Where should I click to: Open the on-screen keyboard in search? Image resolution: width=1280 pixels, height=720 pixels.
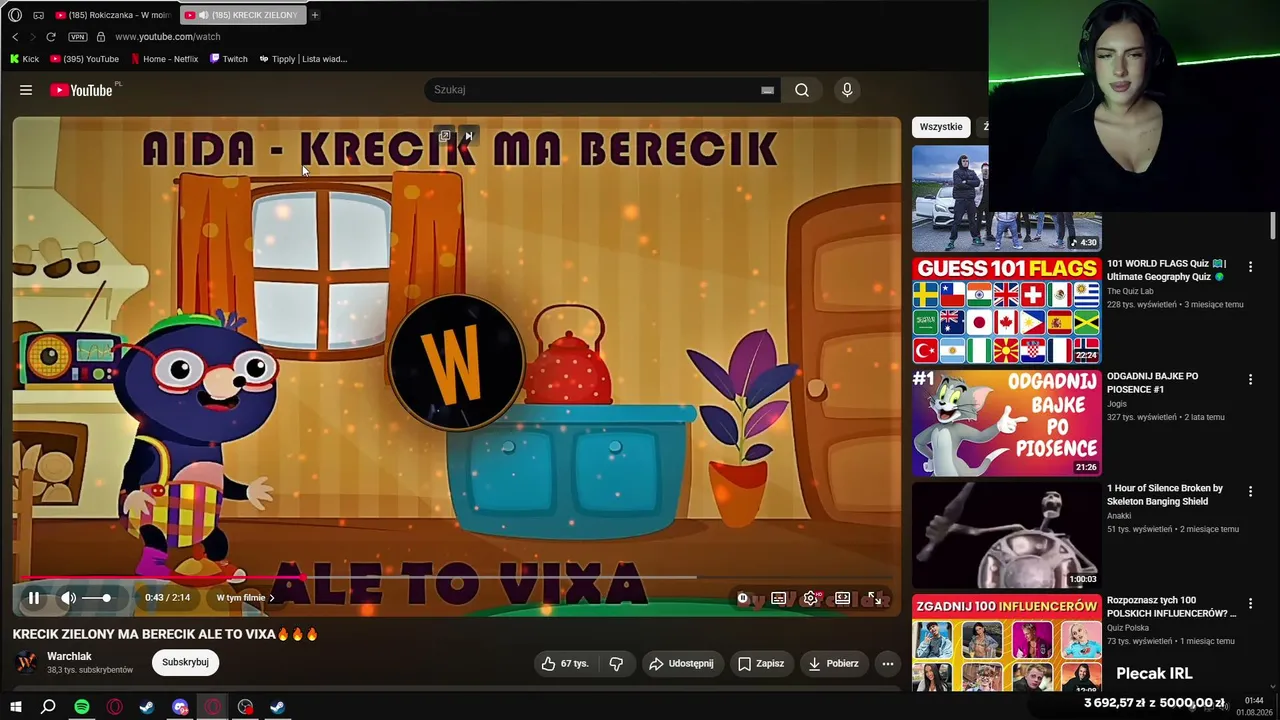pos(767,90)
